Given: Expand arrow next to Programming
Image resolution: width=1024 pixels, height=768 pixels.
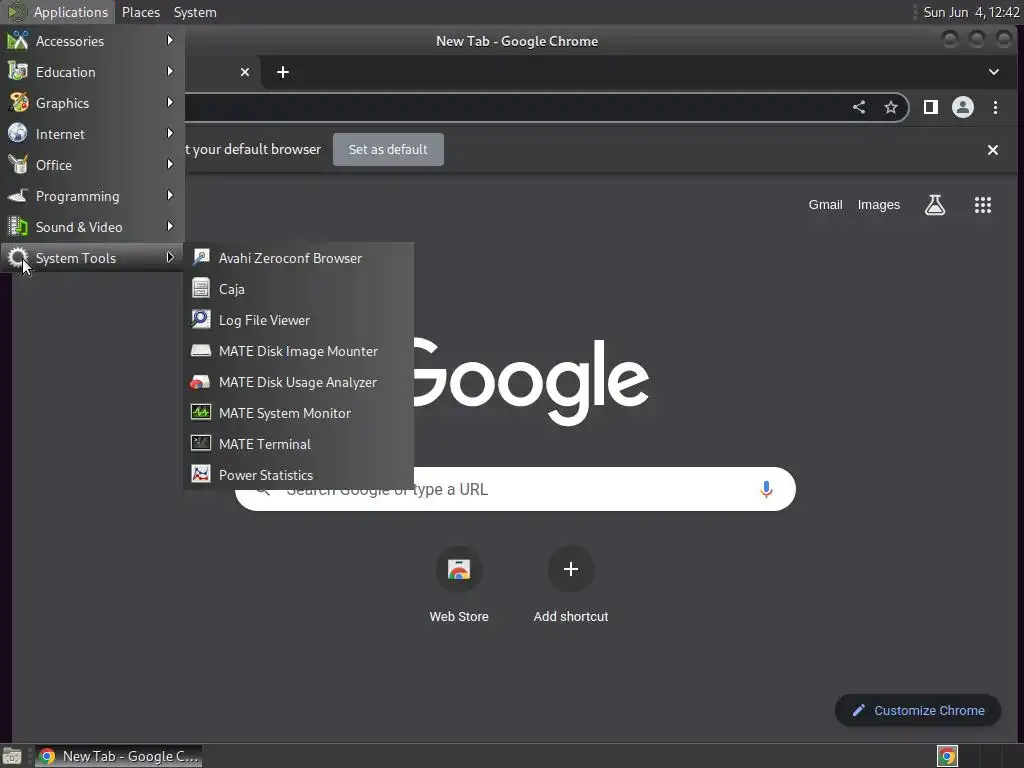Looking at the screenshot, I should (170, 195).
